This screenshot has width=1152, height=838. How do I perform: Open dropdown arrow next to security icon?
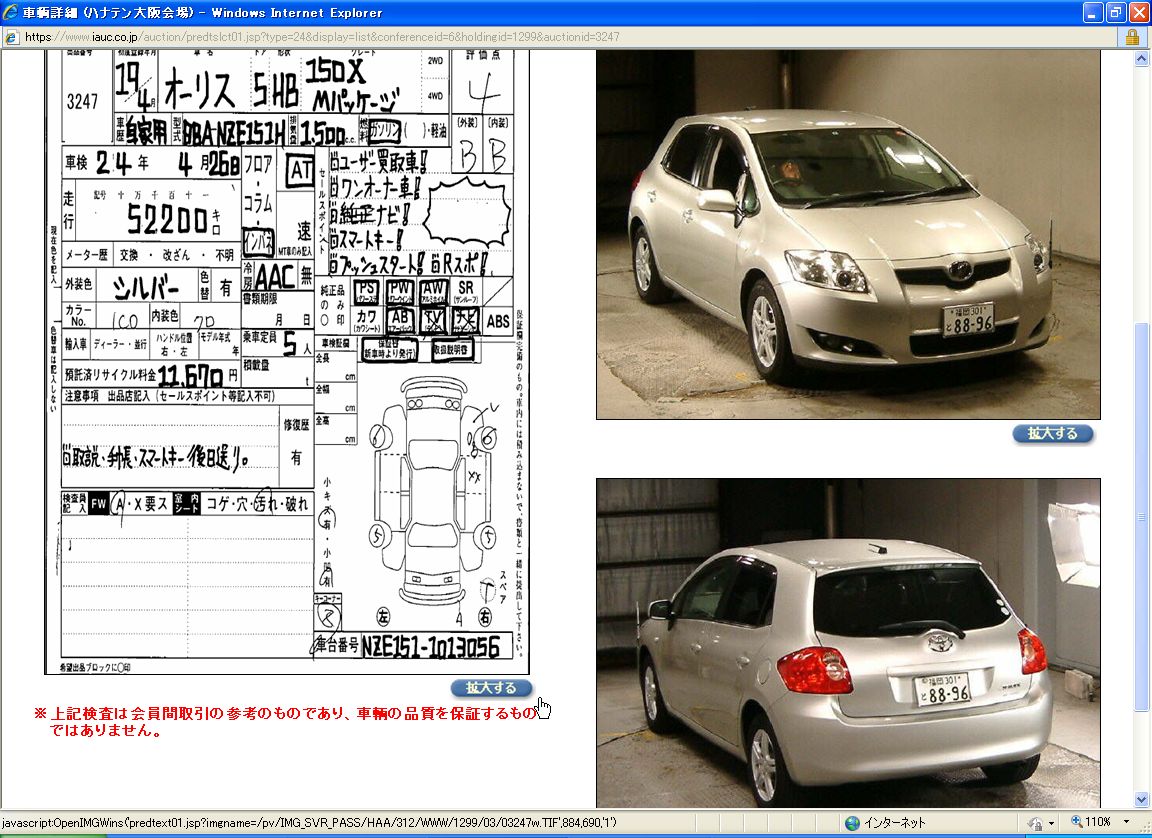click(1051, 823)
